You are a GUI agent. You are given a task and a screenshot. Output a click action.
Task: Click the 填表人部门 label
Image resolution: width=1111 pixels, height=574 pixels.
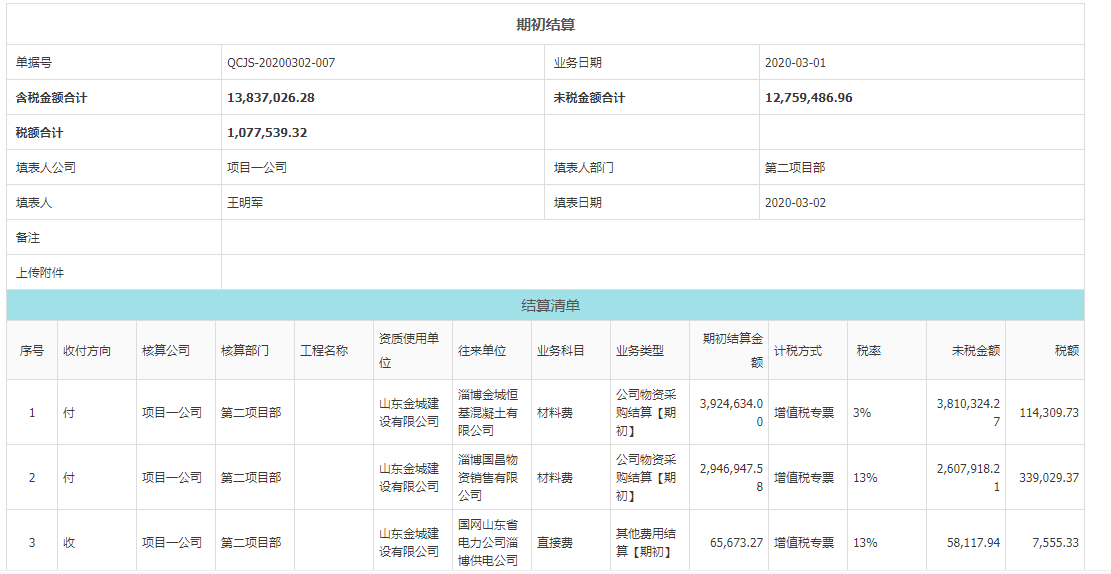(x=584, y=168)
